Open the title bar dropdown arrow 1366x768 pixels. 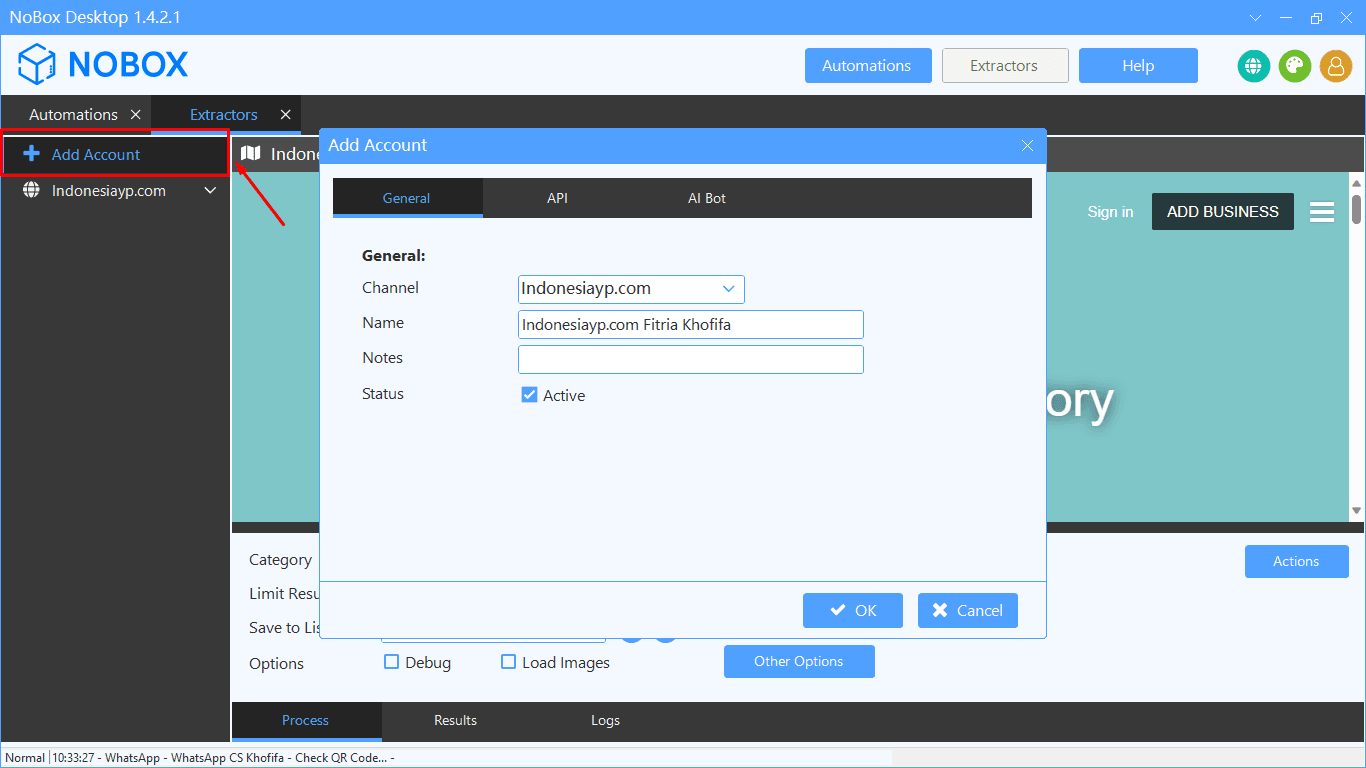[x=1255, y=17]
